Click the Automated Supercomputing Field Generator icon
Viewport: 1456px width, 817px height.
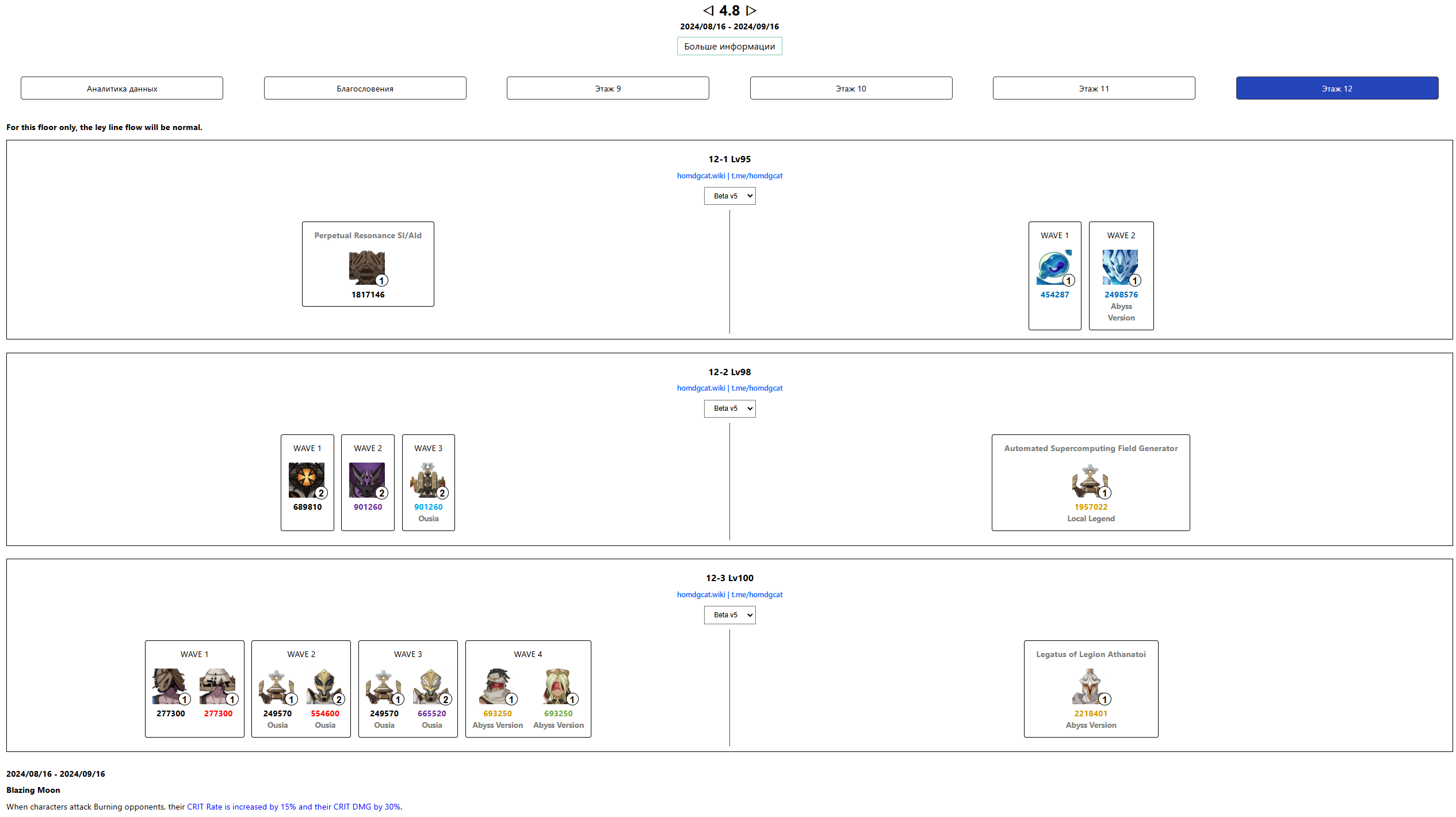1090,480
